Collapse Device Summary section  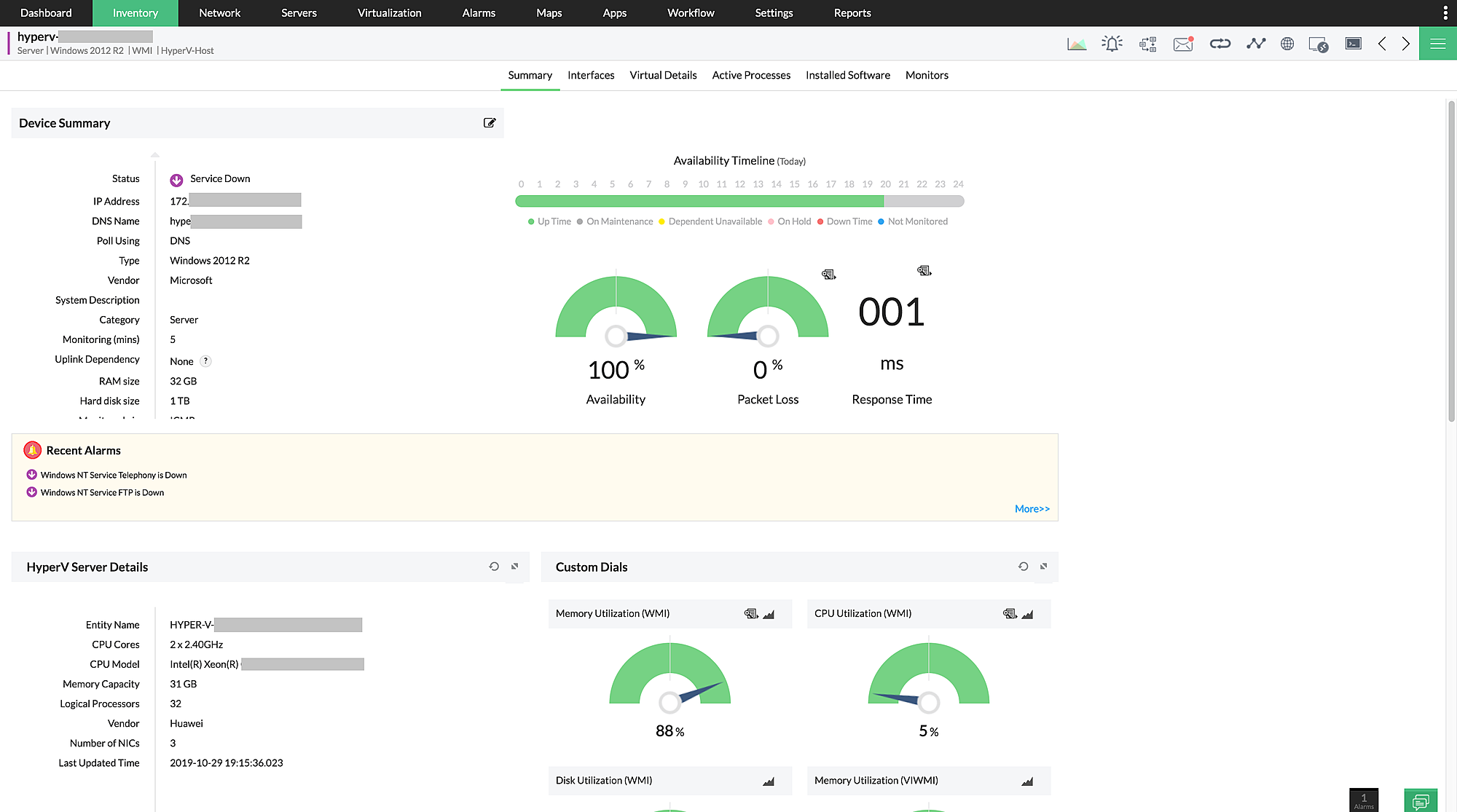(64, 122)
